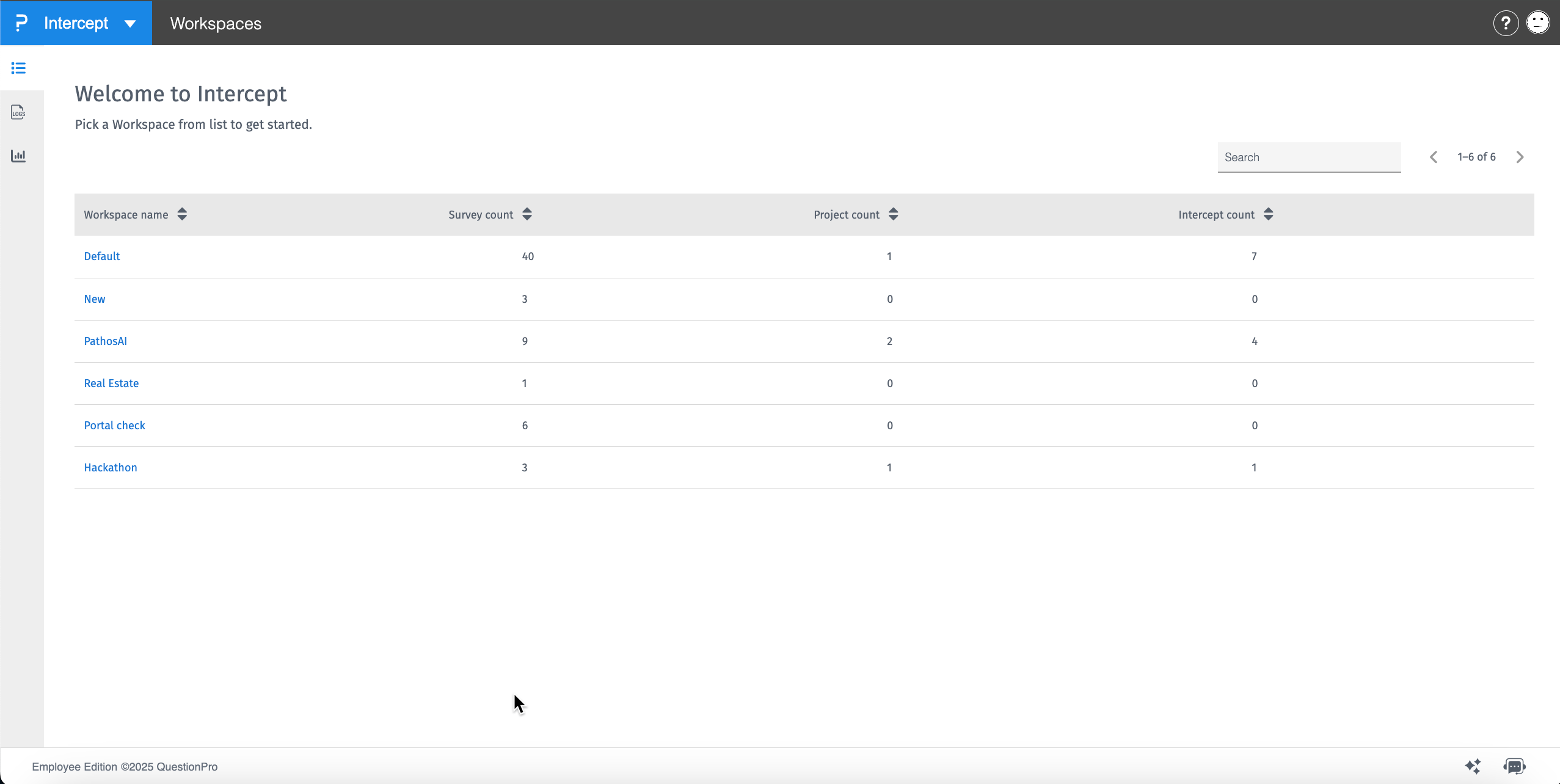Screen dimensions: 1560x784
Task: Open the Default workspace
Action: coord(101,256)
